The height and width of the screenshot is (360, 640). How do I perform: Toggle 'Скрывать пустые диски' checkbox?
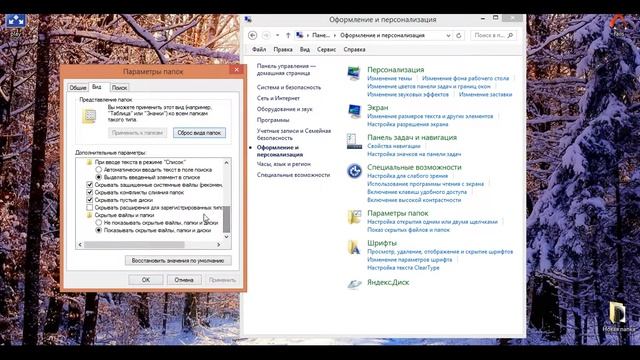[x=90, y=200]
